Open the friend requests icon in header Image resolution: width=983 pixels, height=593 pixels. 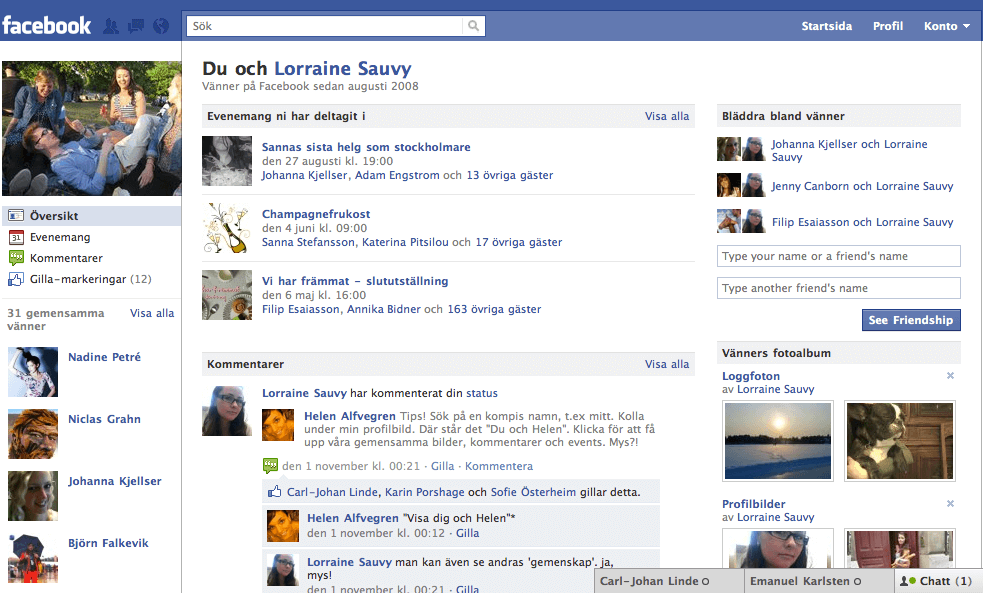click(x=111, y=26)
